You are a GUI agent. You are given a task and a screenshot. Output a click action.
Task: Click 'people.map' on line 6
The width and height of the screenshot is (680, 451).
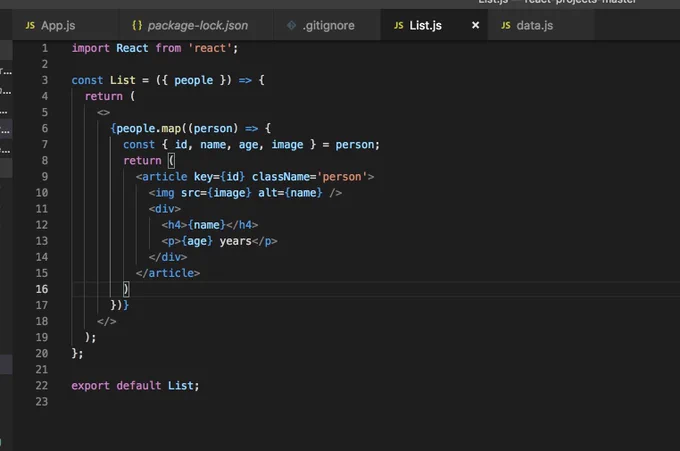148,128
